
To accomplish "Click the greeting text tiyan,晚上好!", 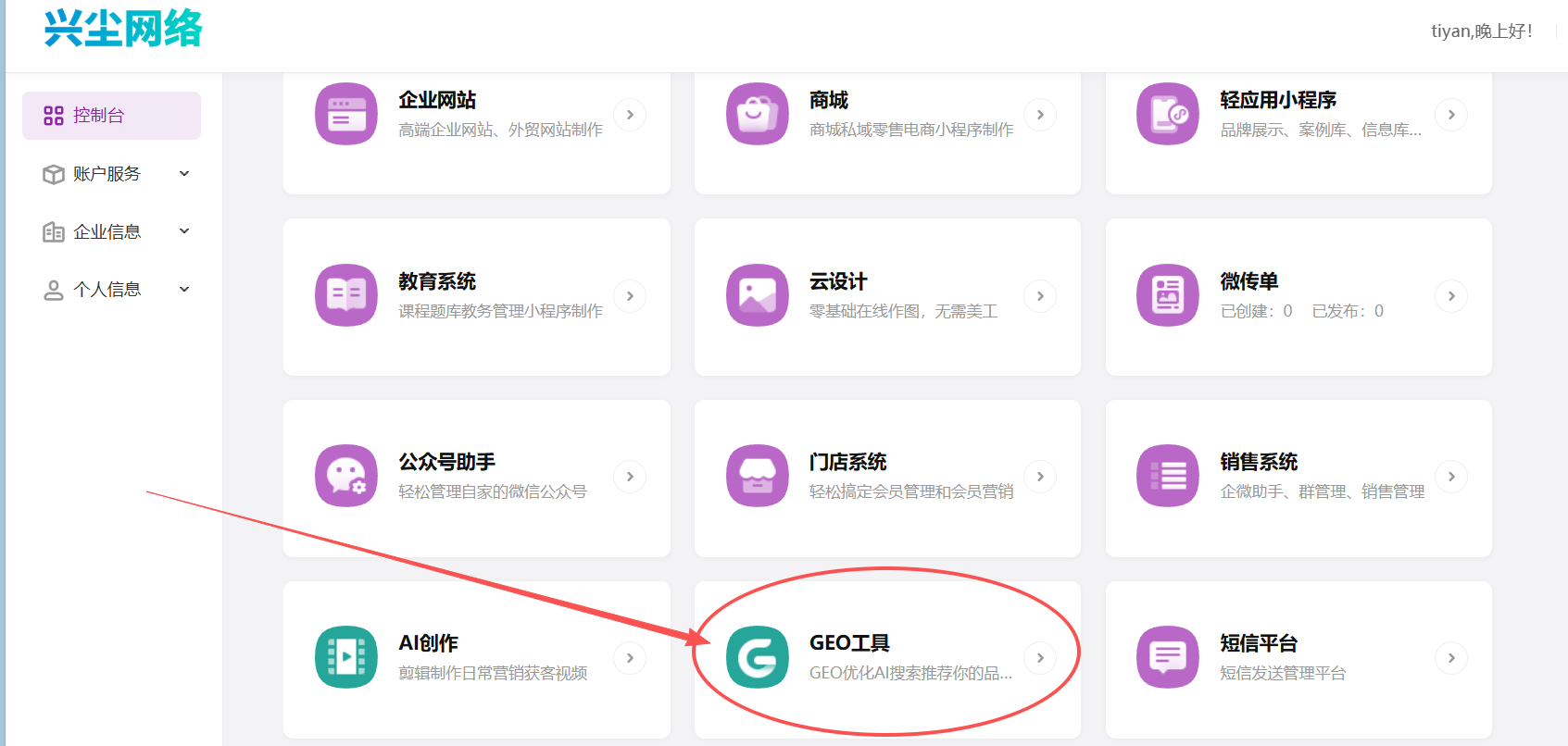I will [1482, 31].
